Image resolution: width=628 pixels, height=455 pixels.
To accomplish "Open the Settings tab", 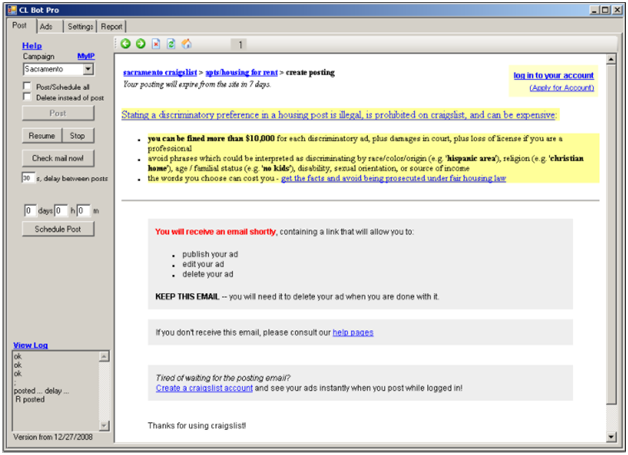I will [x=80, y=26].
